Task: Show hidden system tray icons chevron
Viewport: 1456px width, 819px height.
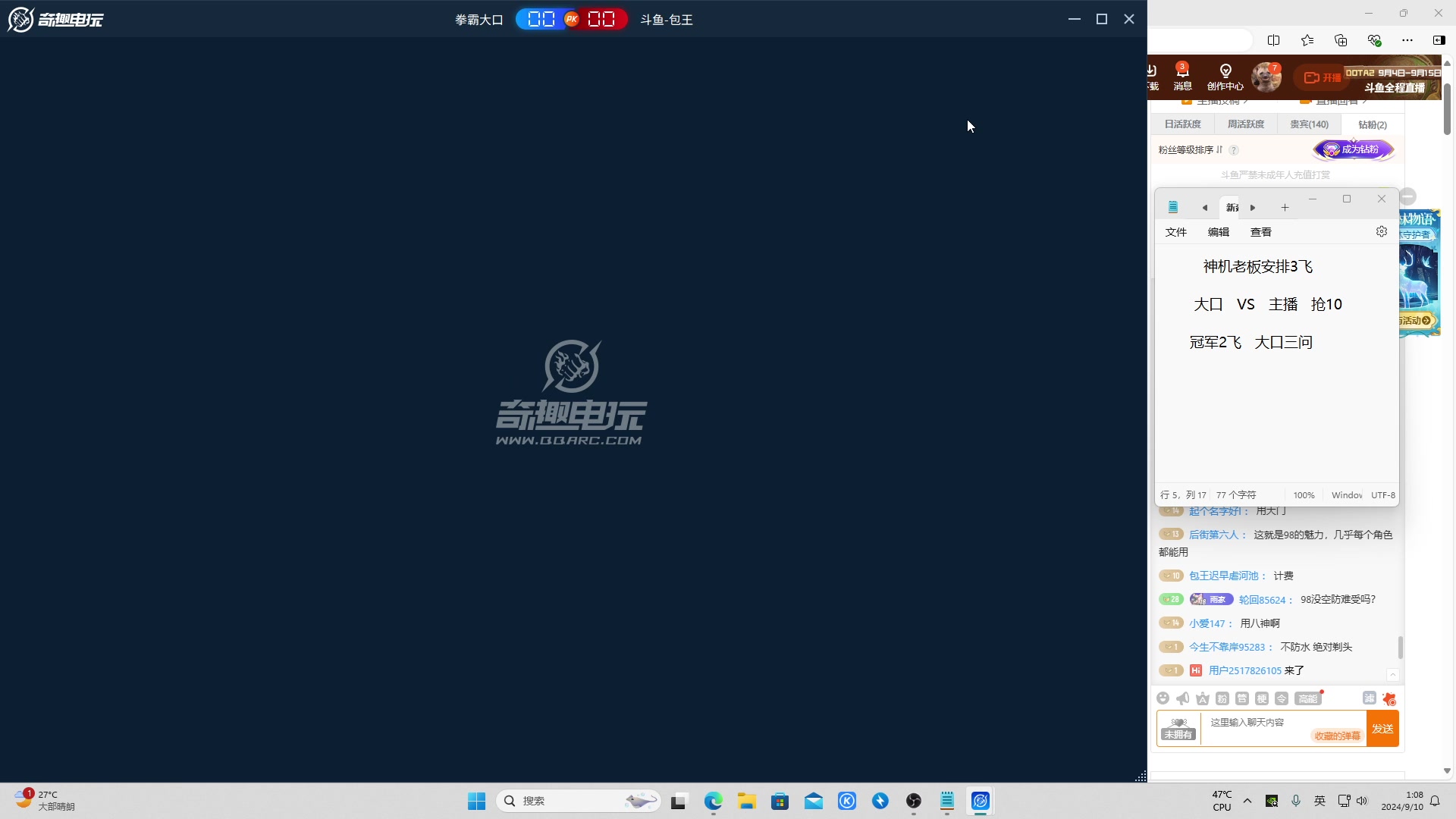Action: 1247,801
